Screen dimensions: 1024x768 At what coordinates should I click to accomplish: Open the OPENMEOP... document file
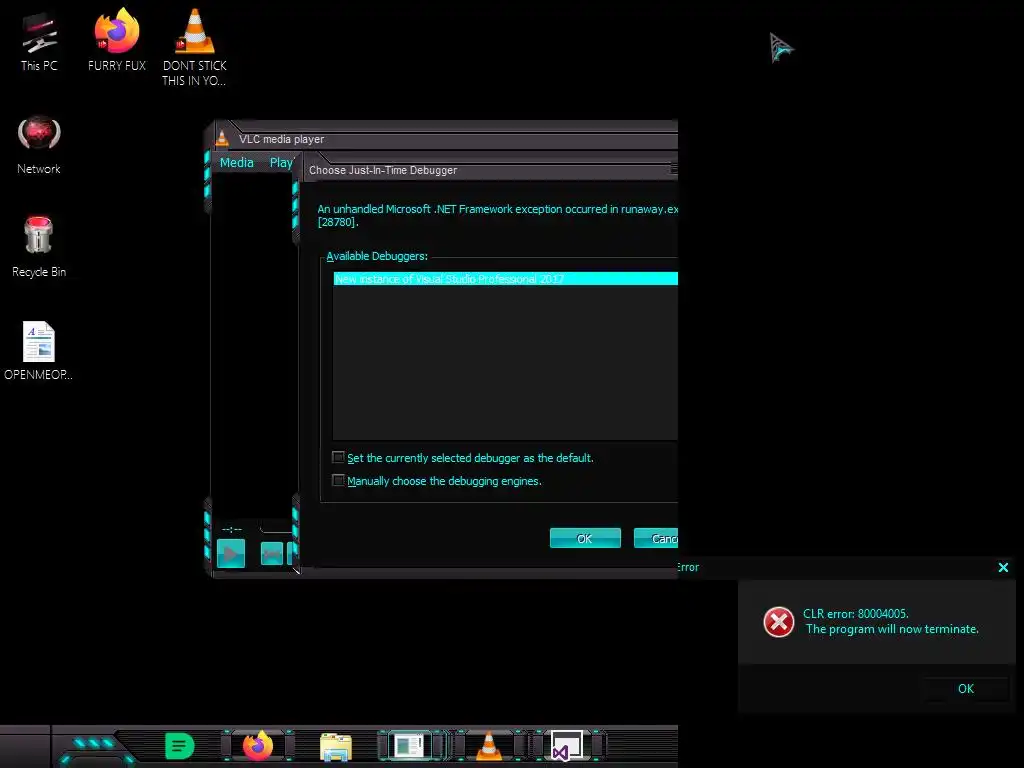(39, 351)
